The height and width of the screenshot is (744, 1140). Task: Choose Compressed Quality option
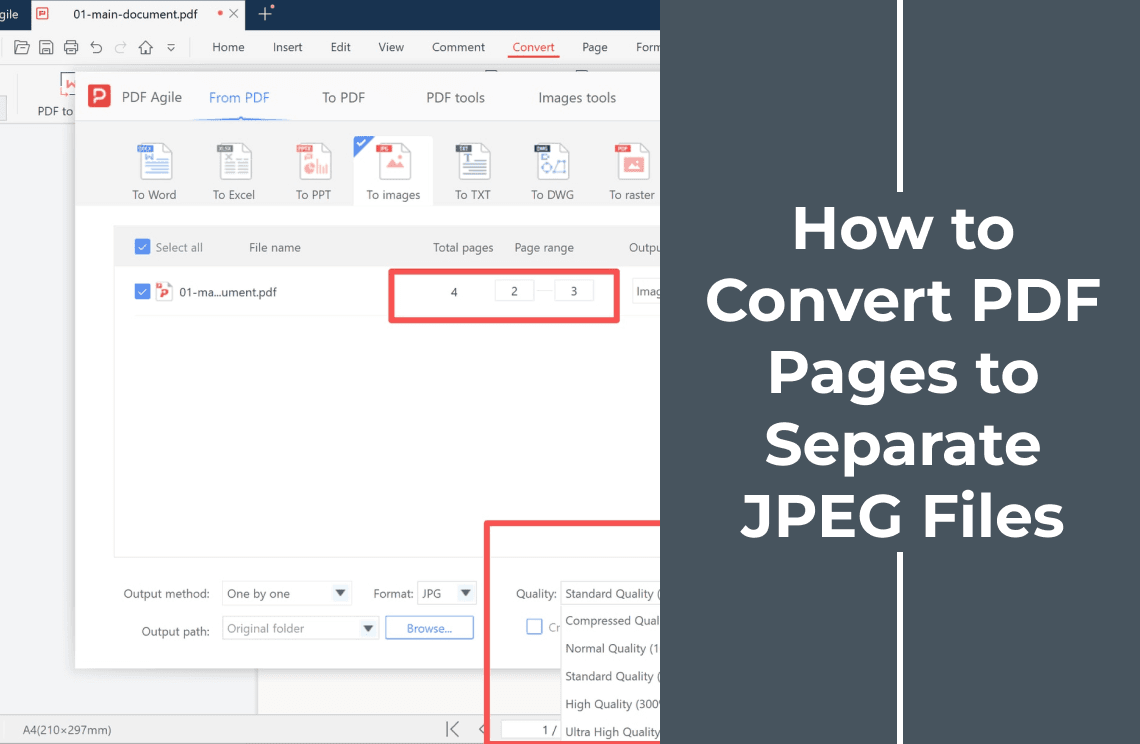[612, 620]
